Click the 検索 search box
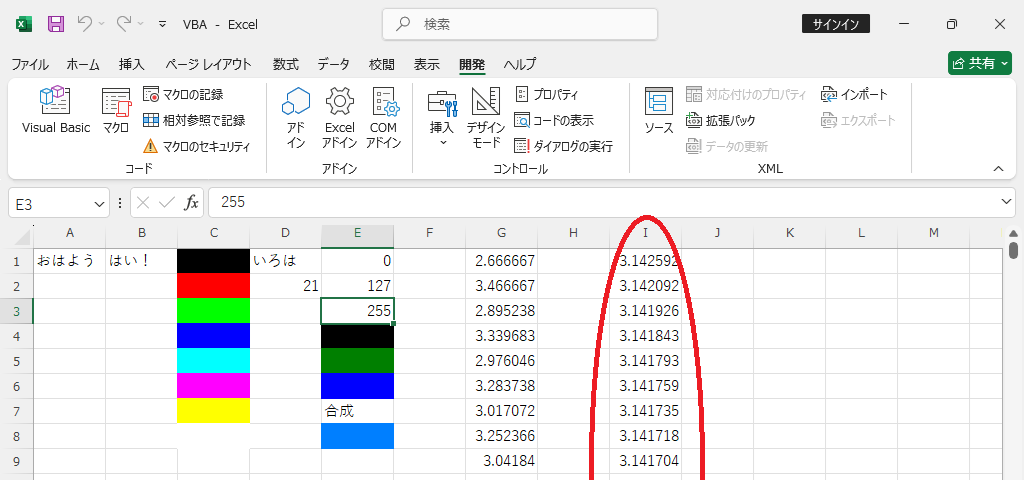1024x480 pixels. [520, 24]
